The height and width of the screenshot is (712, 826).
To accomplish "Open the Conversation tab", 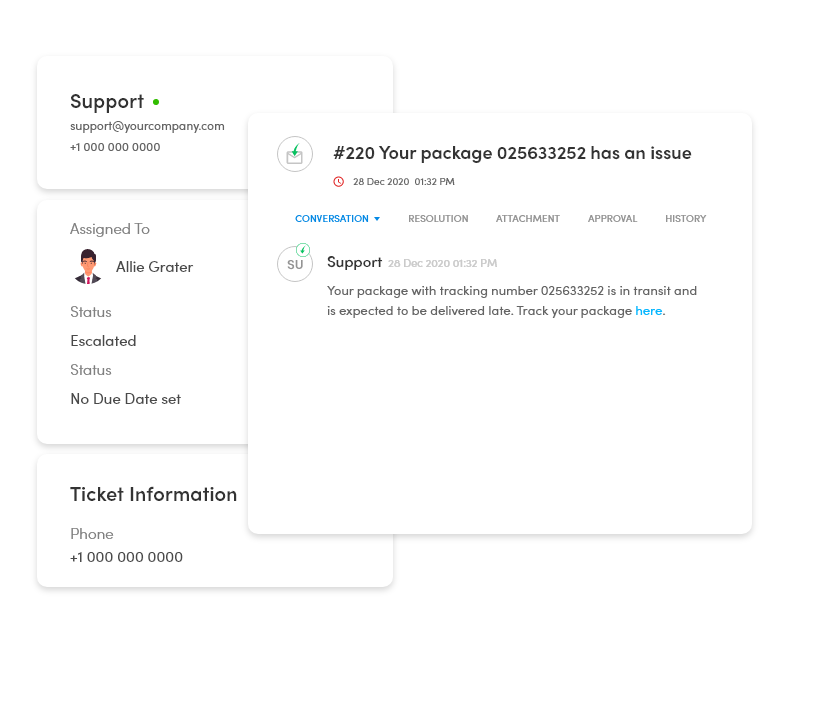I will pos(332,219).
